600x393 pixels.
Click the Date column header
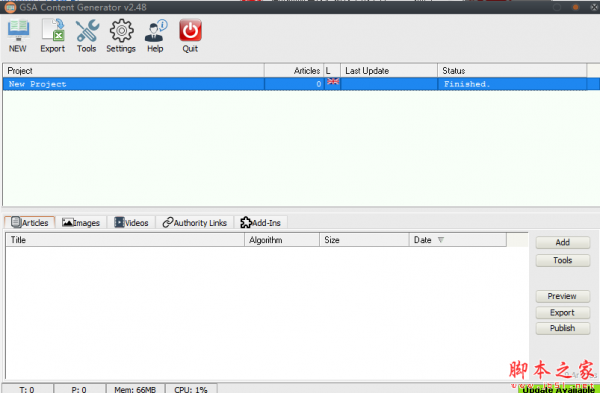pyautogui.click(x=458, y=240)
